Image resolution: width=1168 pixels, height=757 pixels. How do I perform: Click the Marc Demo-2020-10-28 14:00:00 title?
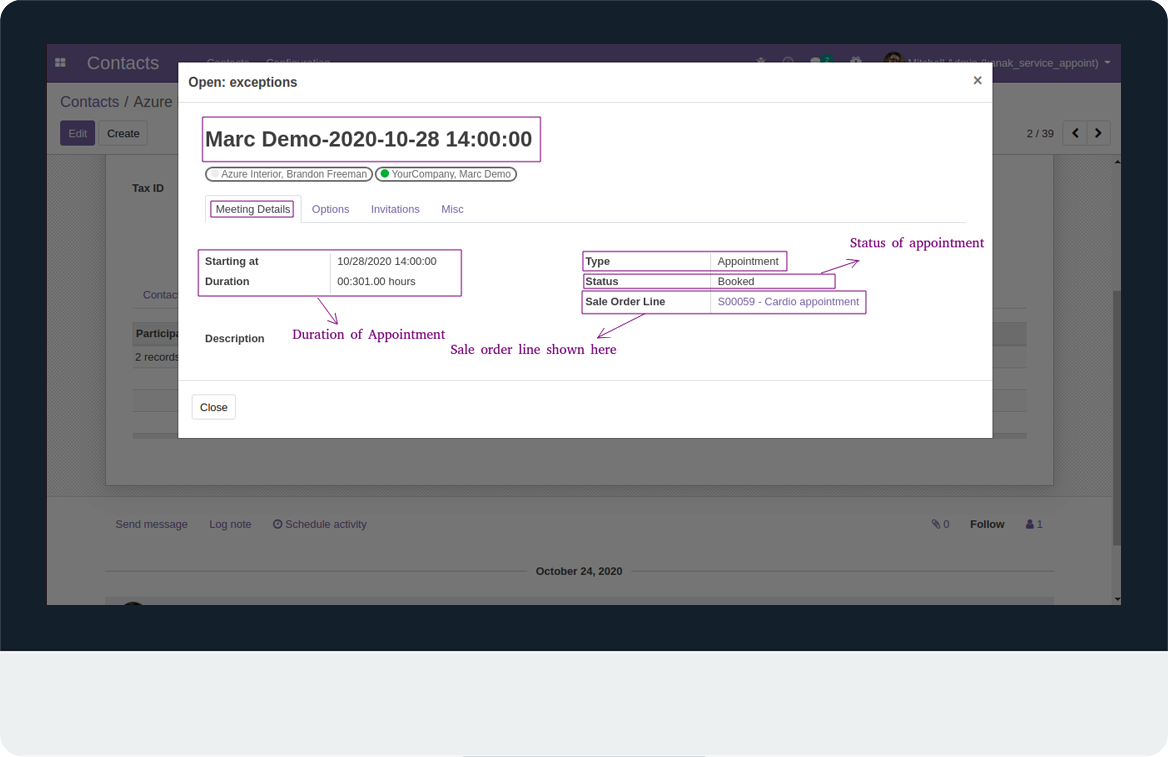pyautogui.click(x=369, y=139)
